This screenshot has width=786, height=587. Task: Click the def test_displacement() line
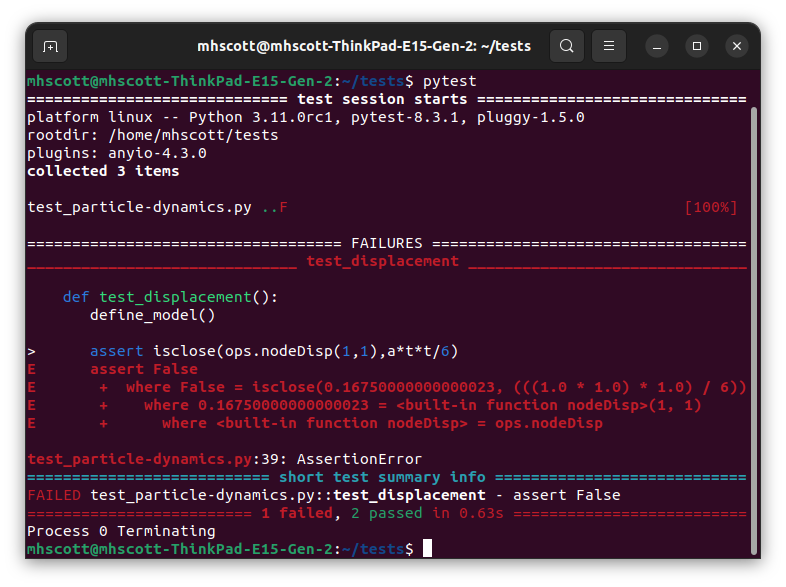click(170, 297)
